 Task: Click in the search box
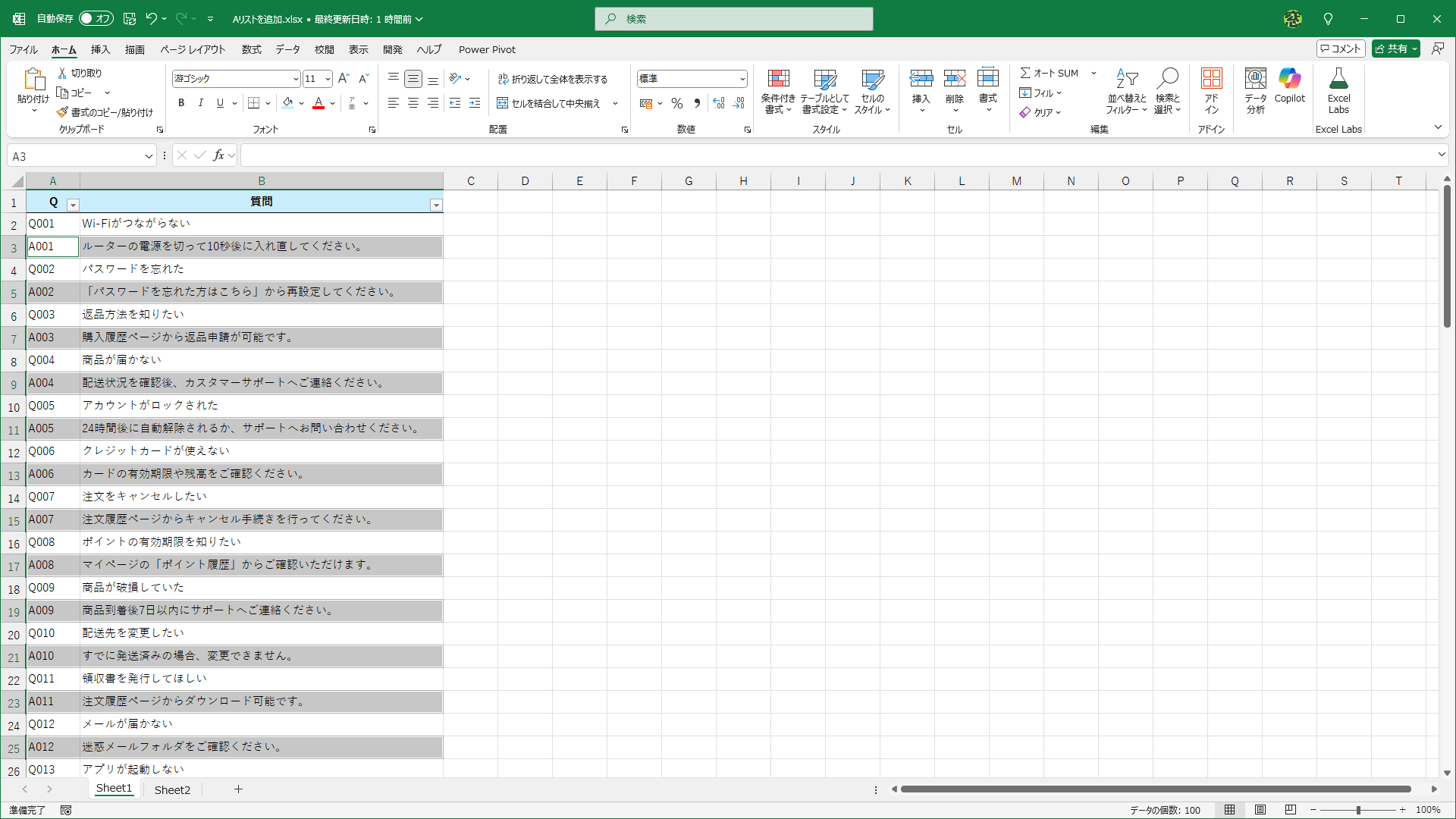[x=733, y=19]
